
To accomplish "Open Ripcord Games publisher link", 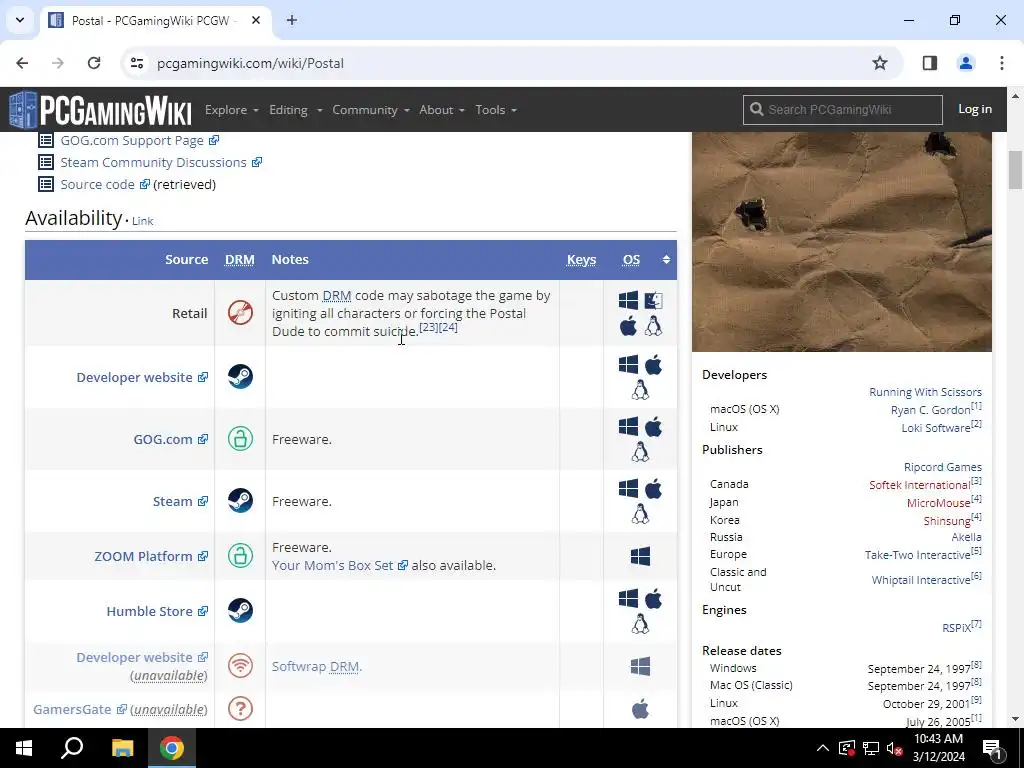I will tap(942, 467).
